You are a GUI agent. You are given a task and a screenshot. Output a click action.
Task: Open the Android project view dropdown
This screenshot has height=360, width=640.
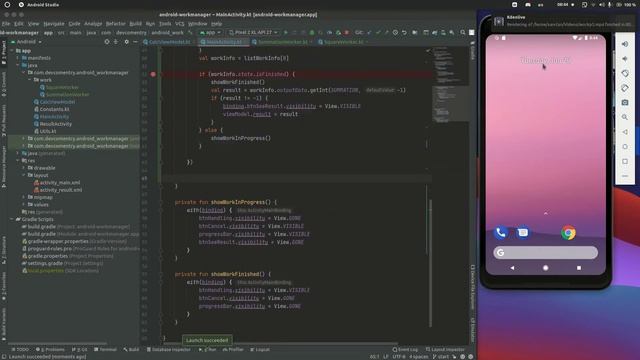click(26, 42)
